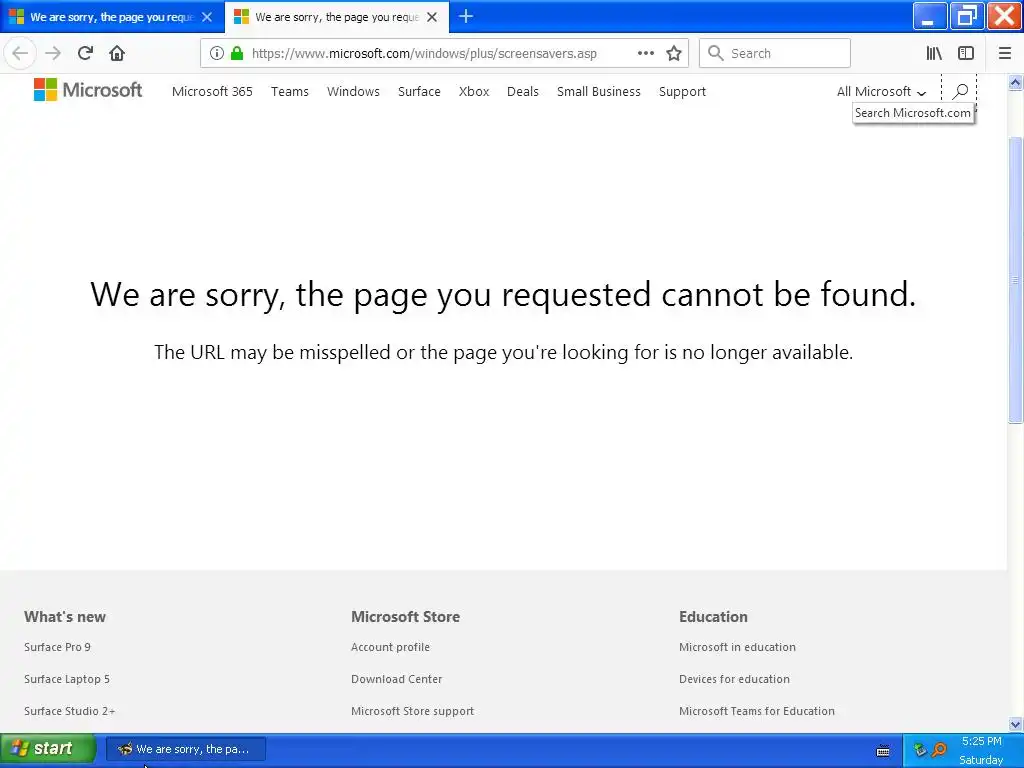Click the orange magnifier tray icon

[x=940, y=749]
